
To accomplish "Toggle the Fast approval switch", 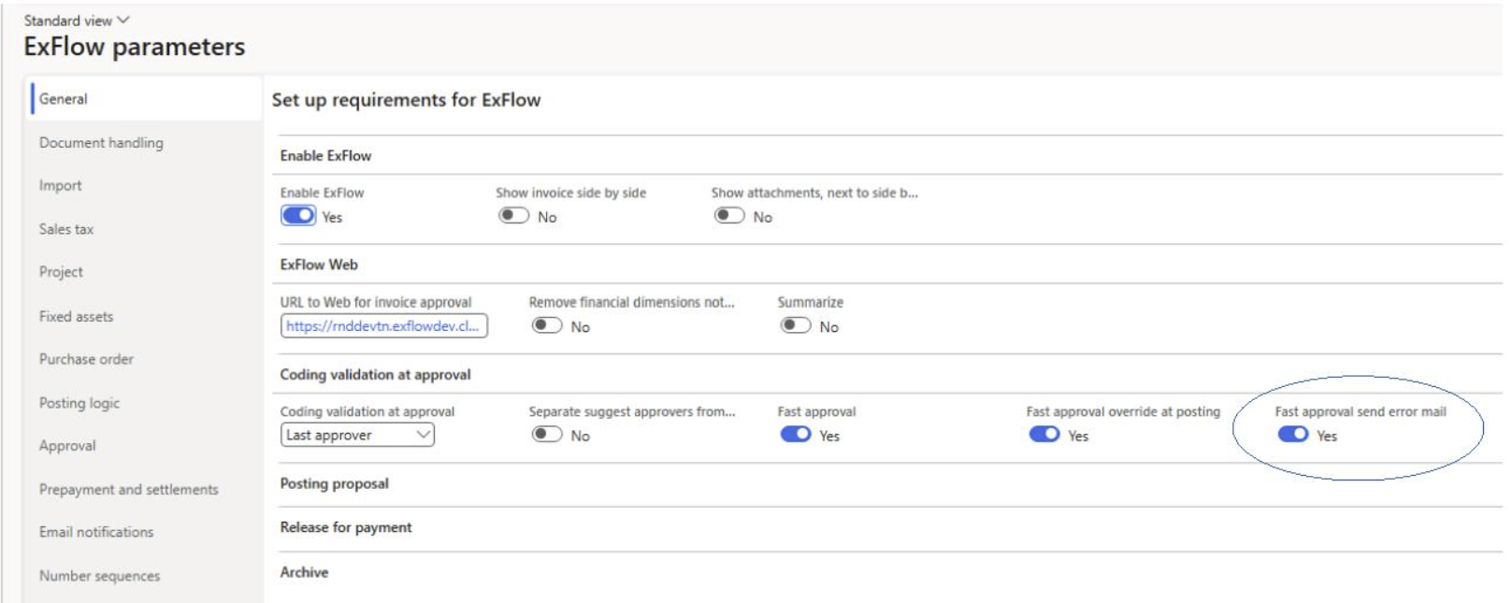I will tap(796, 435).
